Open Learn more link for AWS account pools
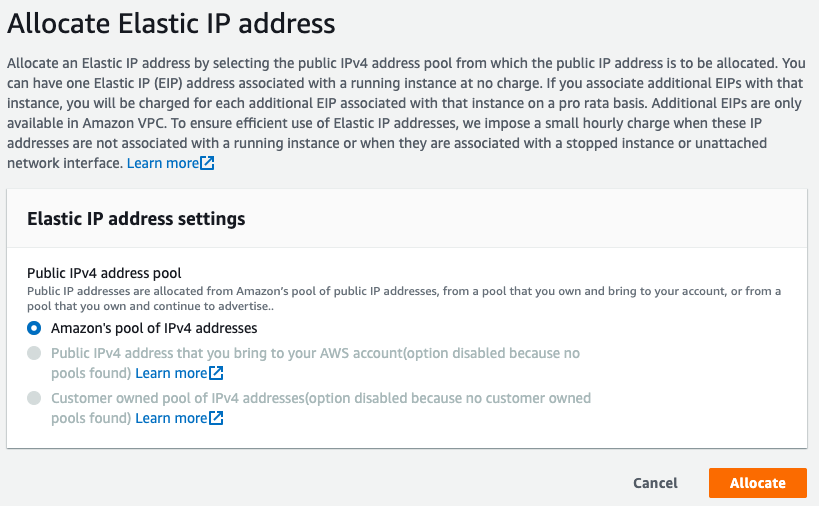 pos(171,373)
